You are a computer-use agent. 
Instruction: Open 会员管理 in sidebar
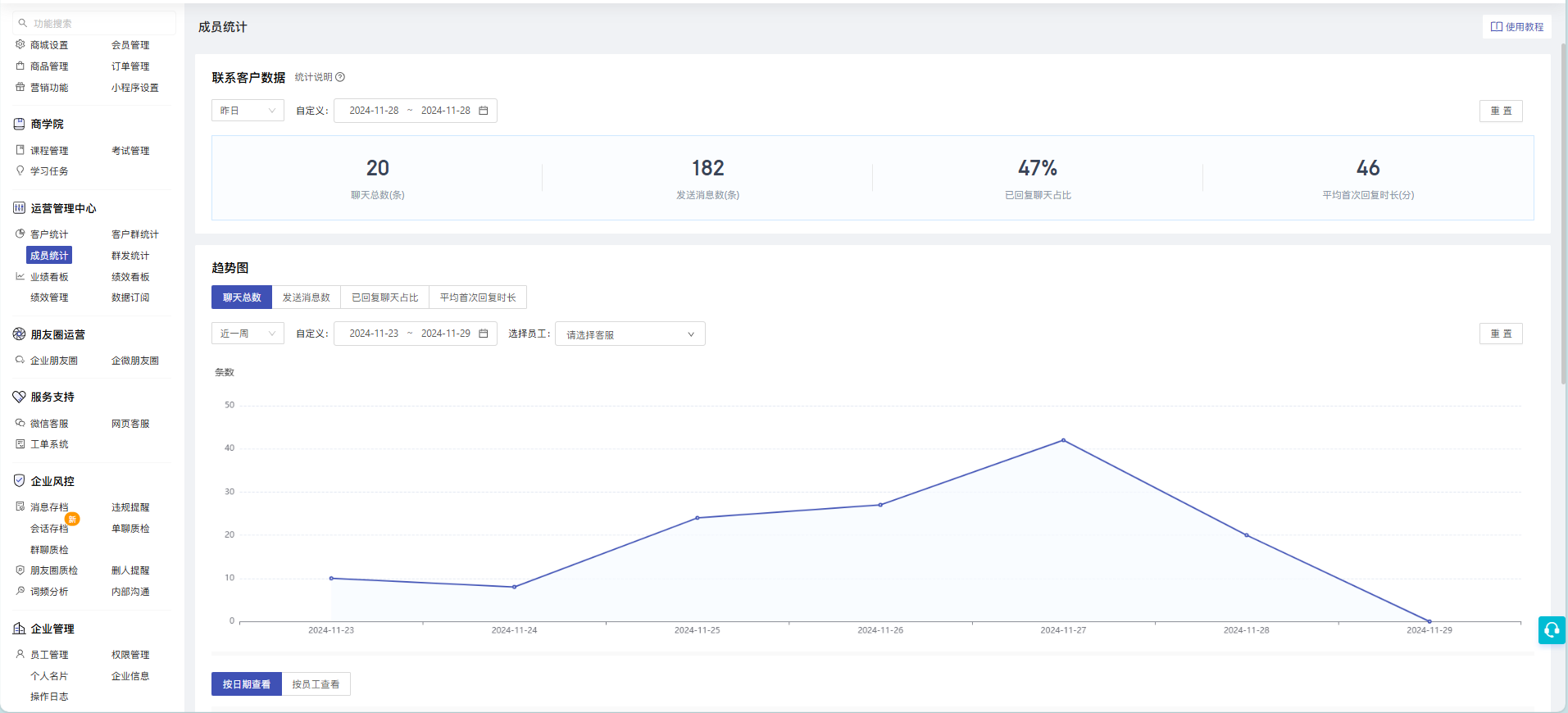[130, 45]
